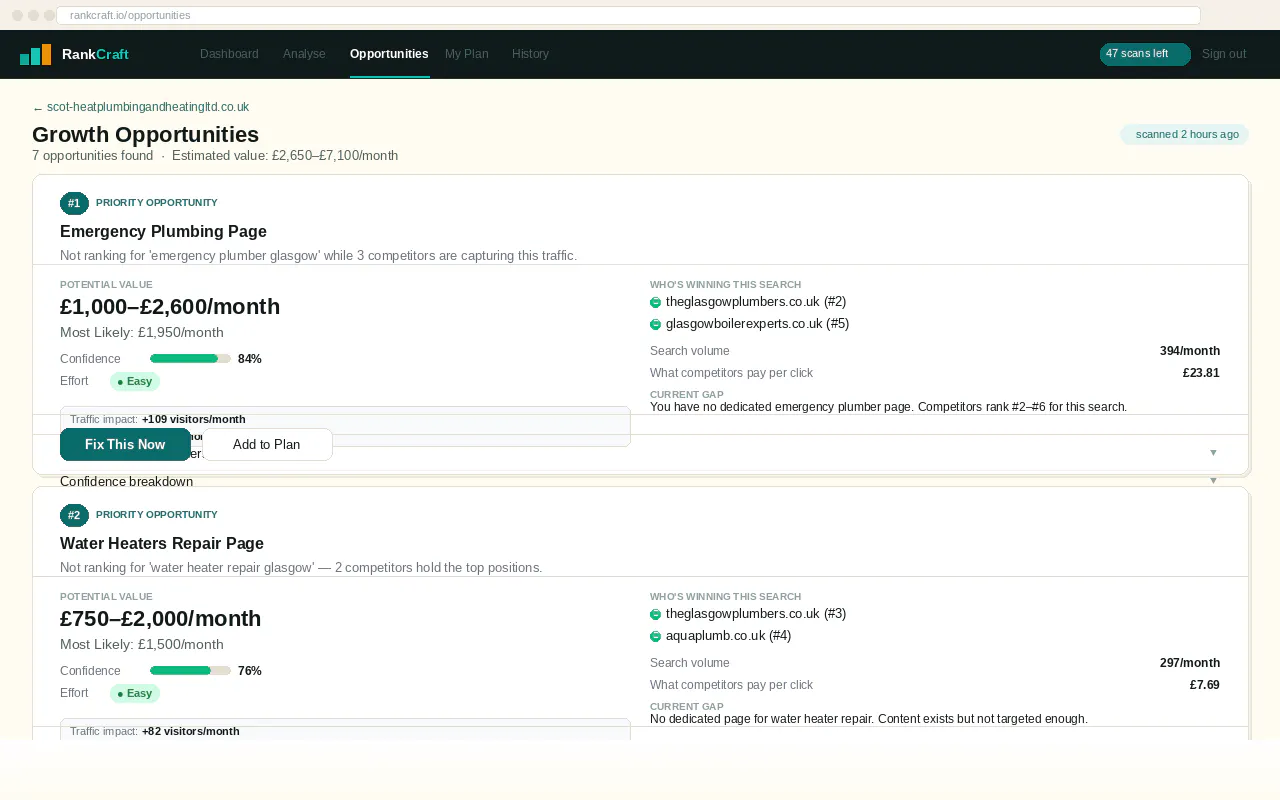Click the scanned 2 hours ago badge

[x=1185, y=134]
